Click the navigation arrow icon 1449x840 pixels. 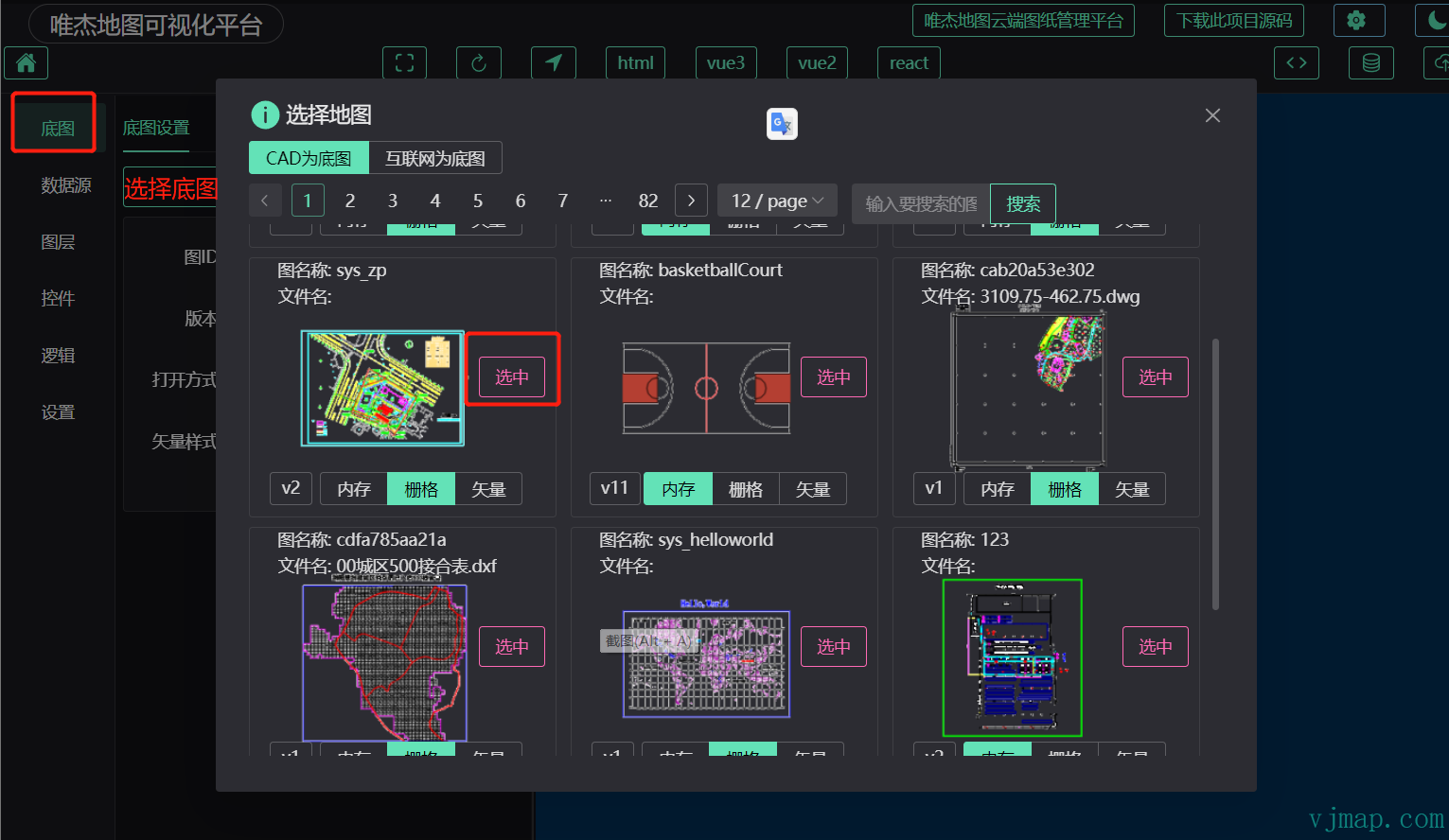tap(554, 63)
